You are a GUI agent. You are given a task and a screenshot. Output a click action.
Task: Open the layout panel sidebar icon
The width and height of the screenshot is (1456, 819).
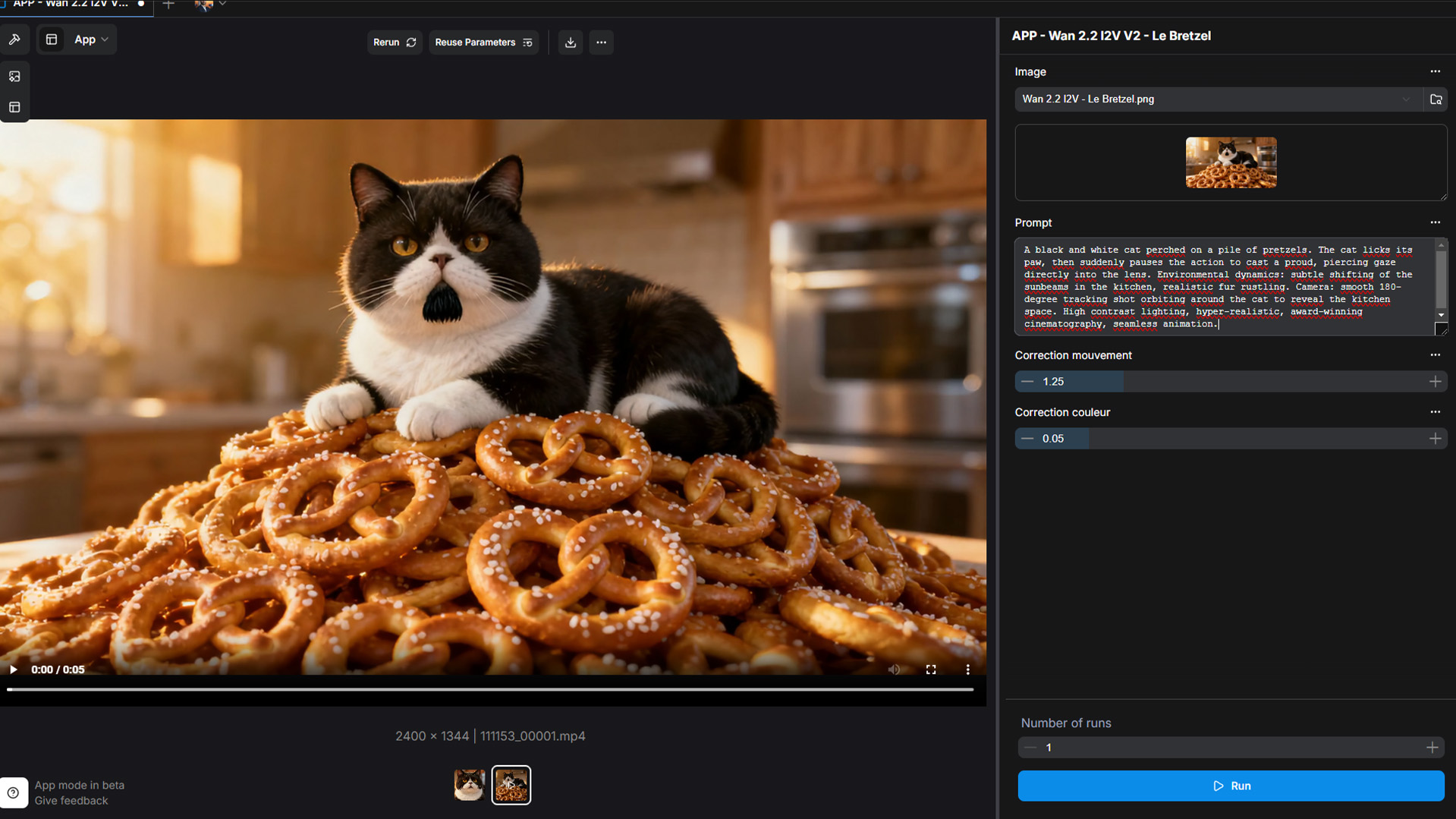pos(14,108)
